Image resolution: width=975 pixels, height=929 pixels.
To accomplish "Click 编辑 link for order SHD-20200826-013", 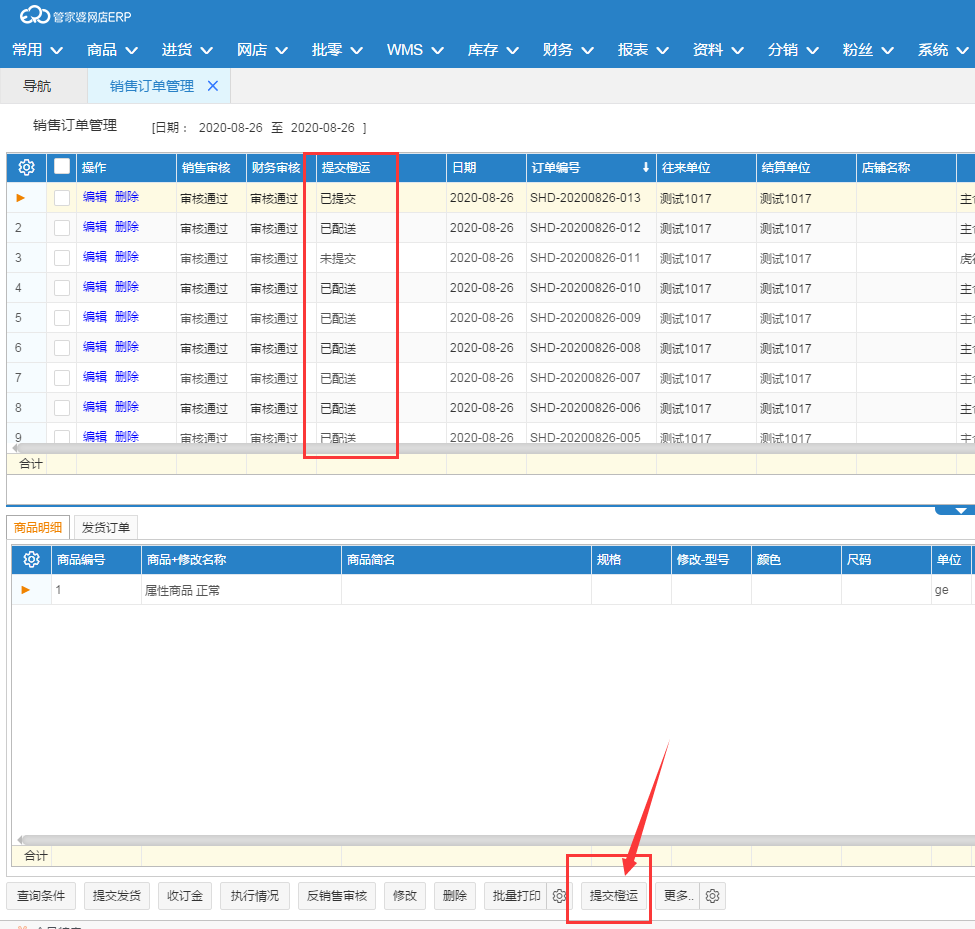I will tap(95, 196).
